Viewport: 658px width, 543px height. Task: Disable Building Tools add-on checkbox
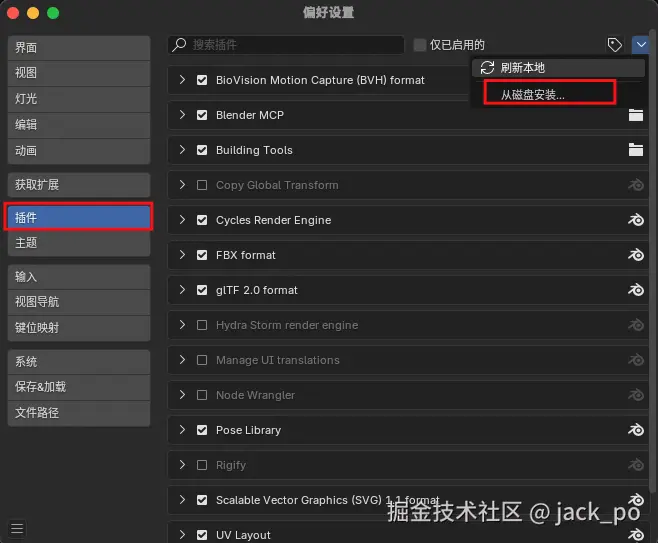click(202, 150)
